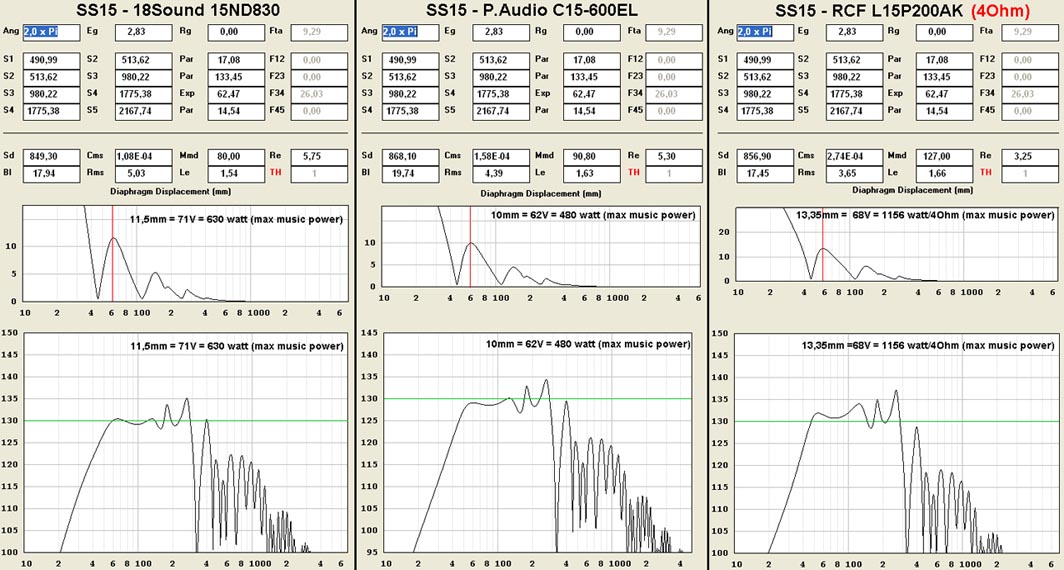Click the Sd 849,30 field
This screenshot has height=570, width=1064.
(52, 157)
